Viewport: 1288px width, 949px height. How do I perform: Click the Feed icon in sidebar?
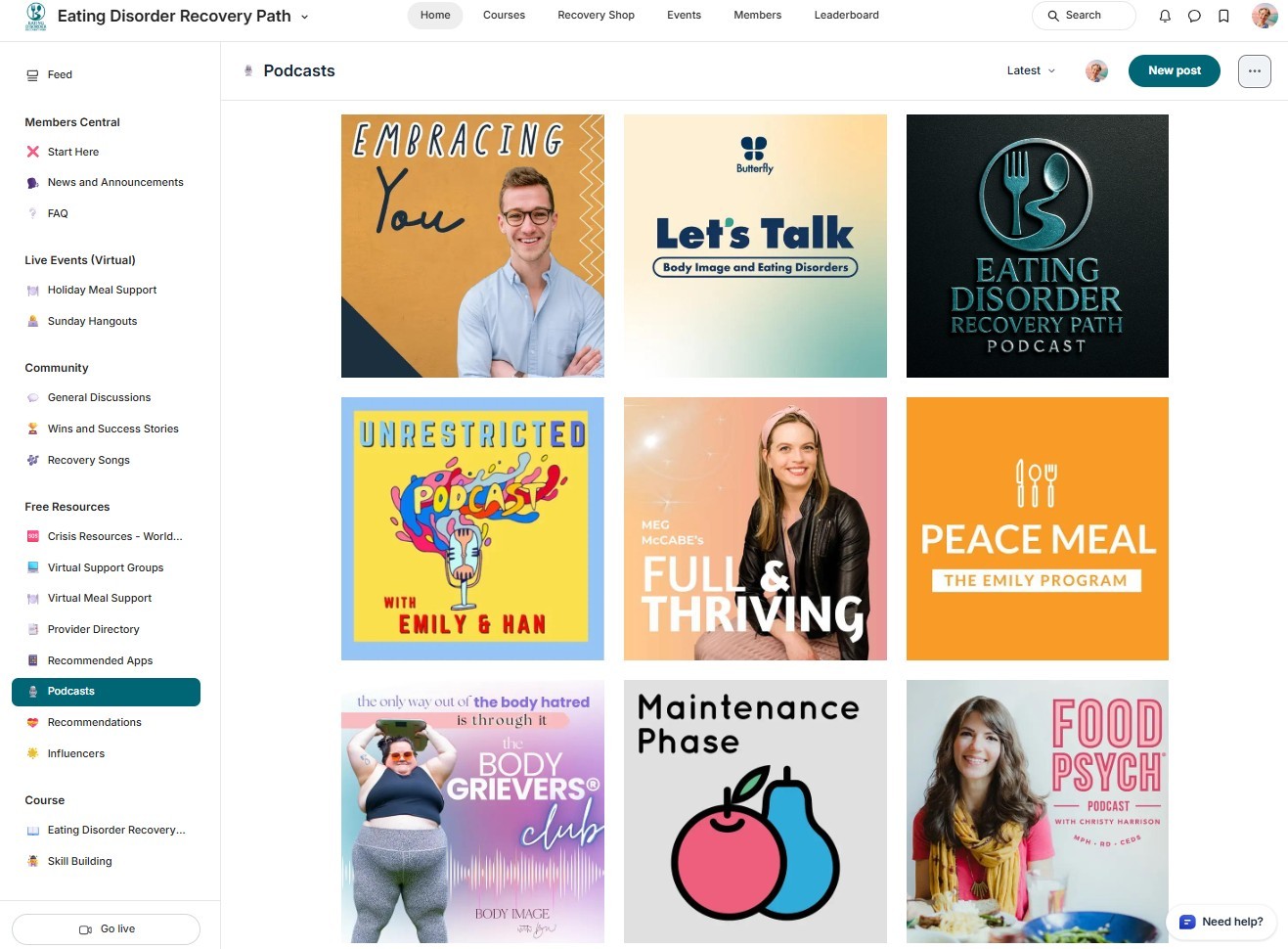[x=32, y=74]
